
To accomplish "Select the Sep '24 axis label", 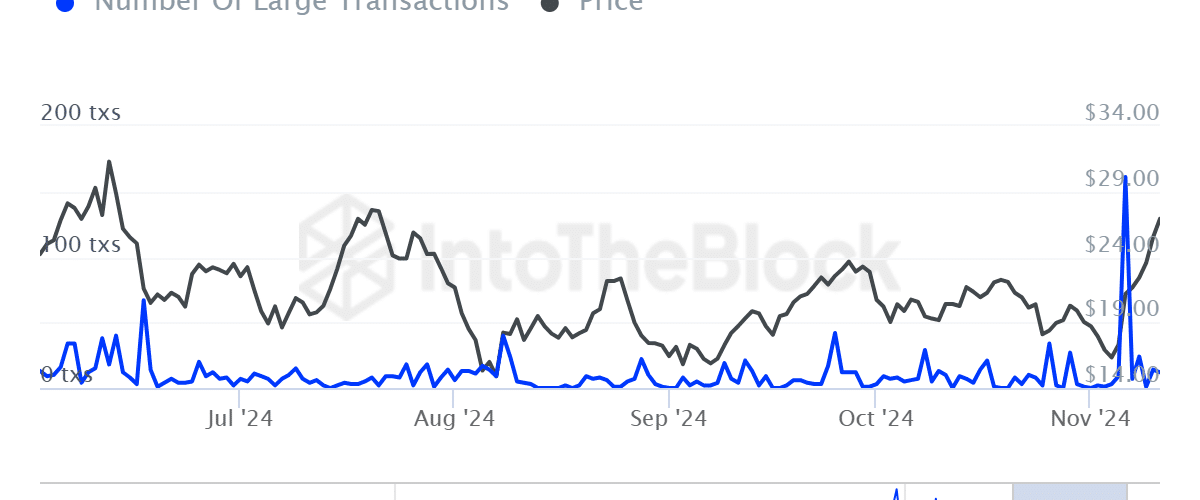I will (669, 419).
